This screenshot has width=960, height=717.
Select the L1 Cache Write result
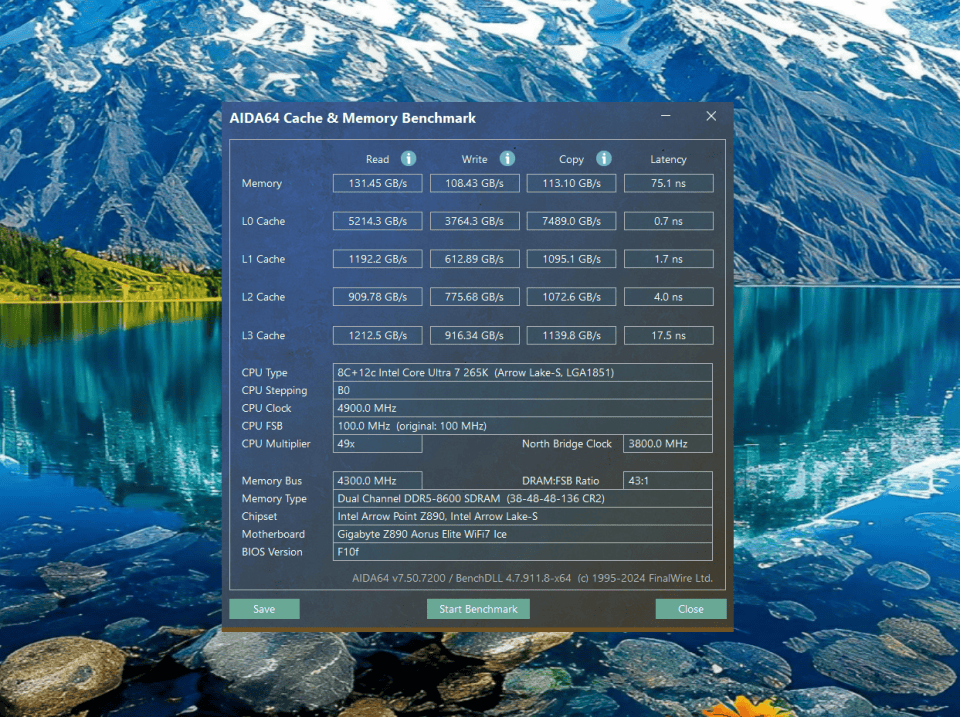click(474, 259)
